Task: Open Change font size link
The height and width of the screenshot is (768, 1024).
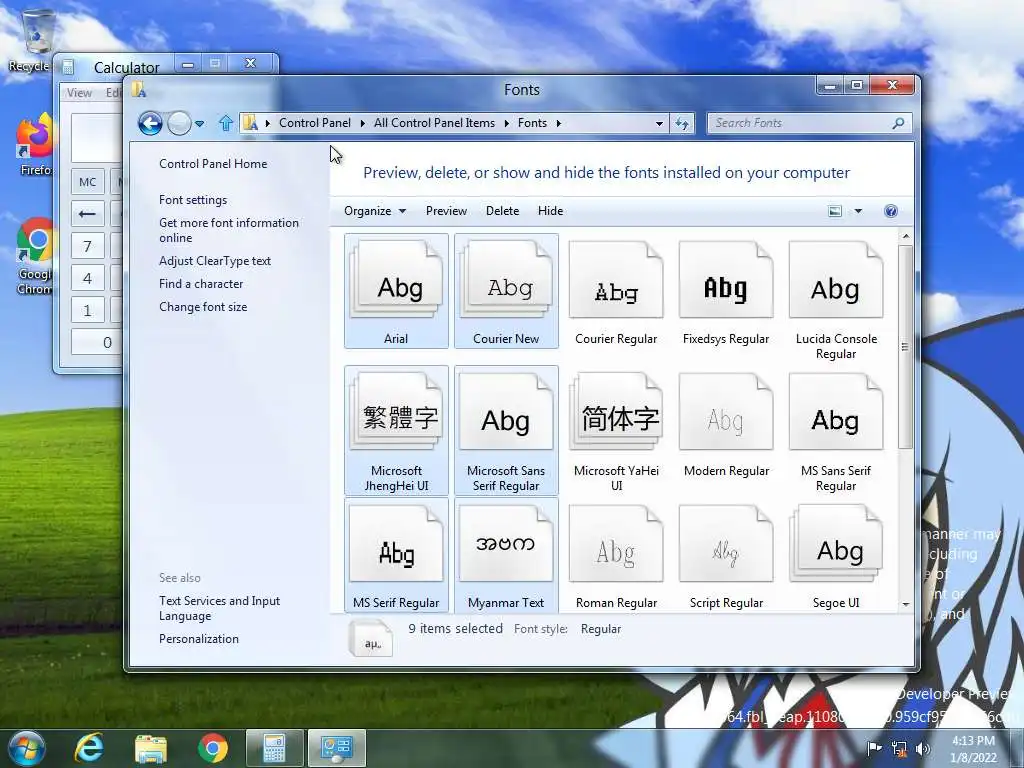Action: click(x=203, y=306)
